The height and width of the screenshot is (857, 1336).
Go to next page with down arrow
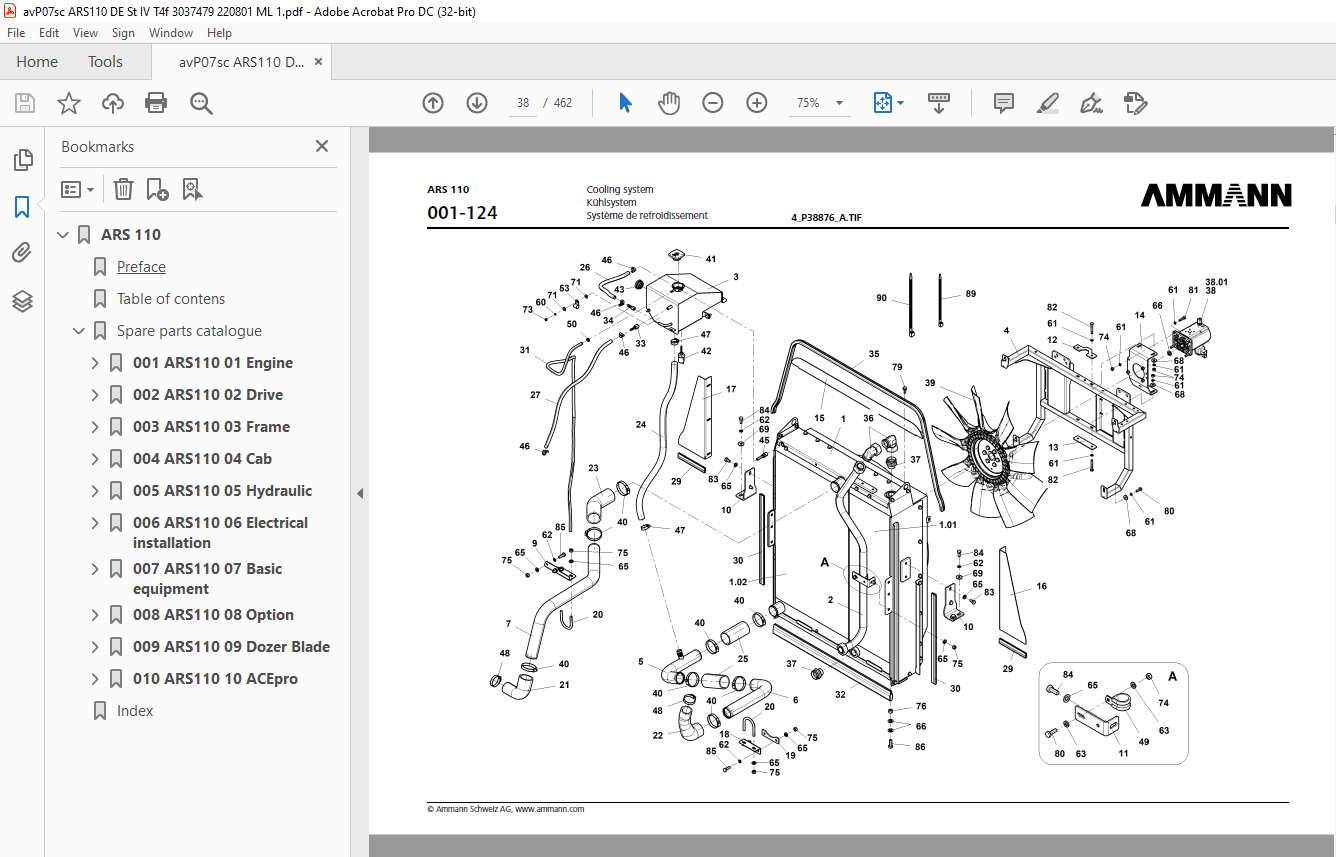477,103
